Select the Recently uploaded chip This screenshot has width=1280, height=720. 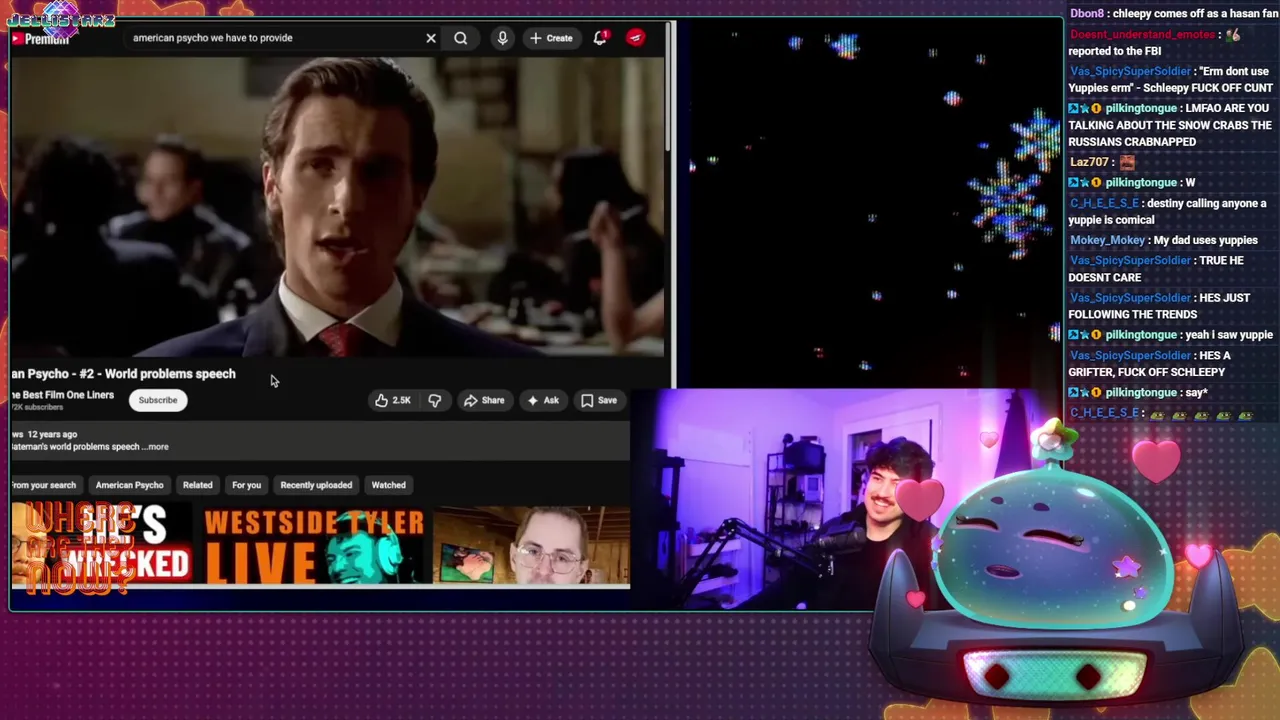[x=316, y=485]
